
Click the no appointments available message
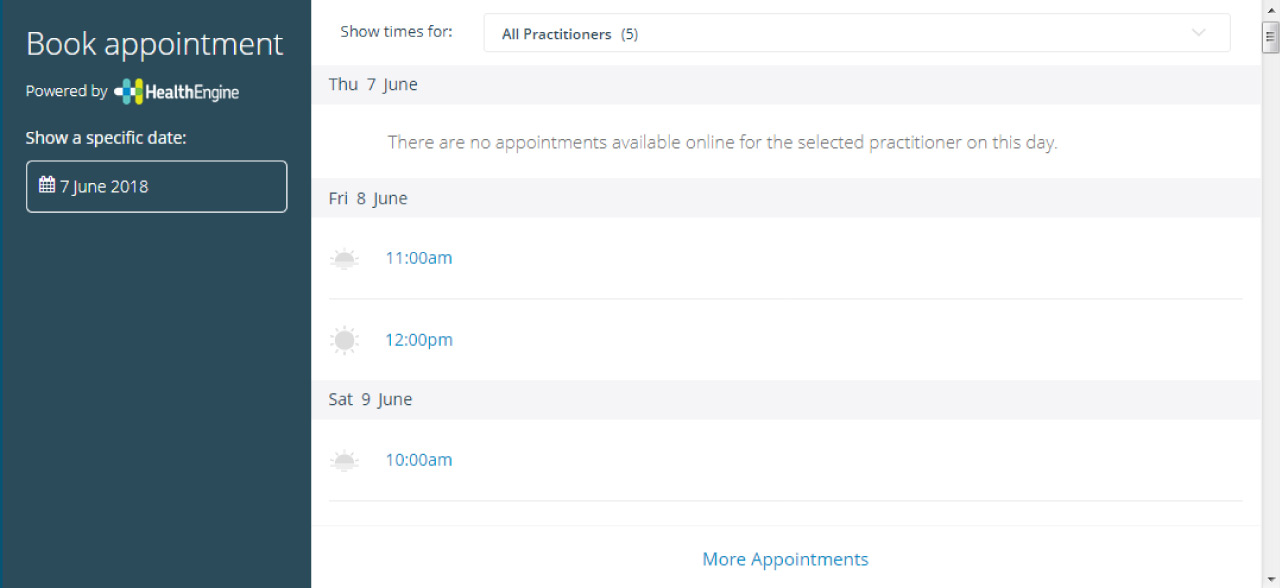coord(722,142)
